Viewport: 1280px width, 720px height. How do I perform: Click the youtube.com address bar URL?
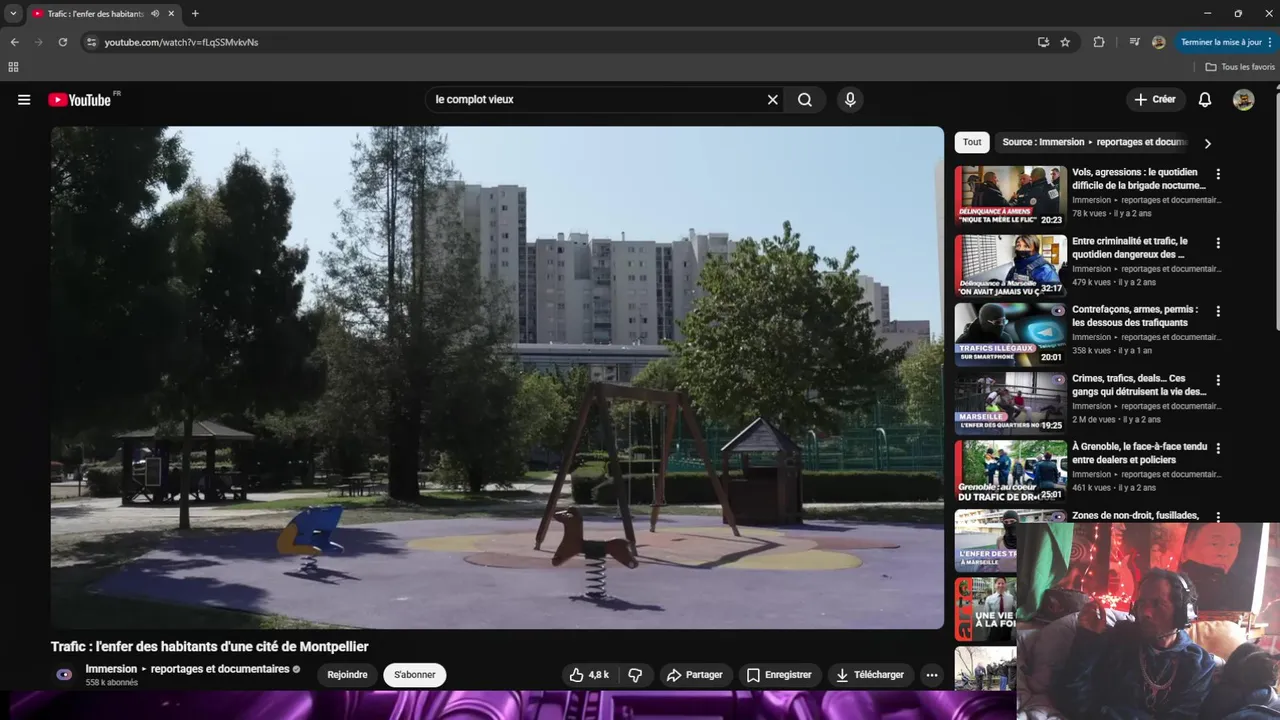182,42
